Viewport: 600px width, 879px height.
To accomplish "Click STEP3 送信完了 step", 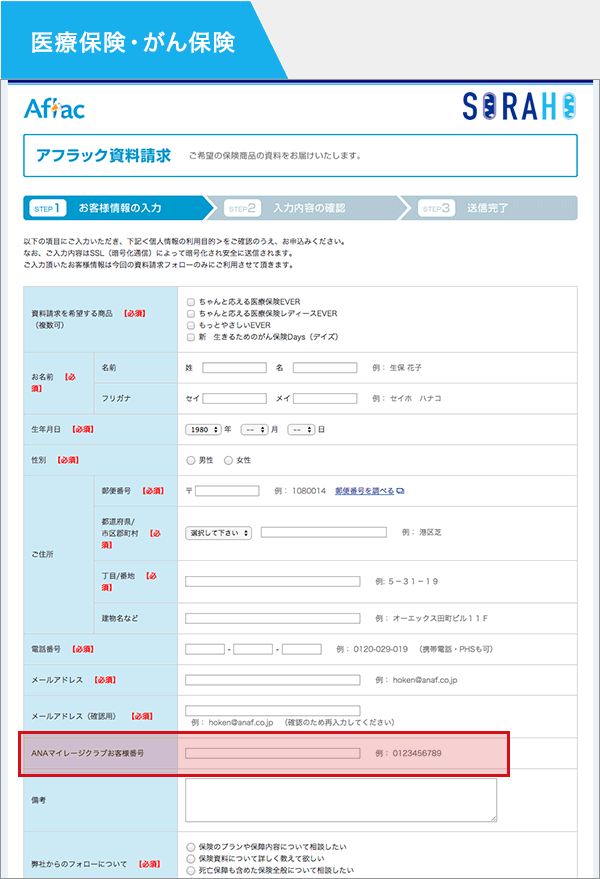I will 491,208.
